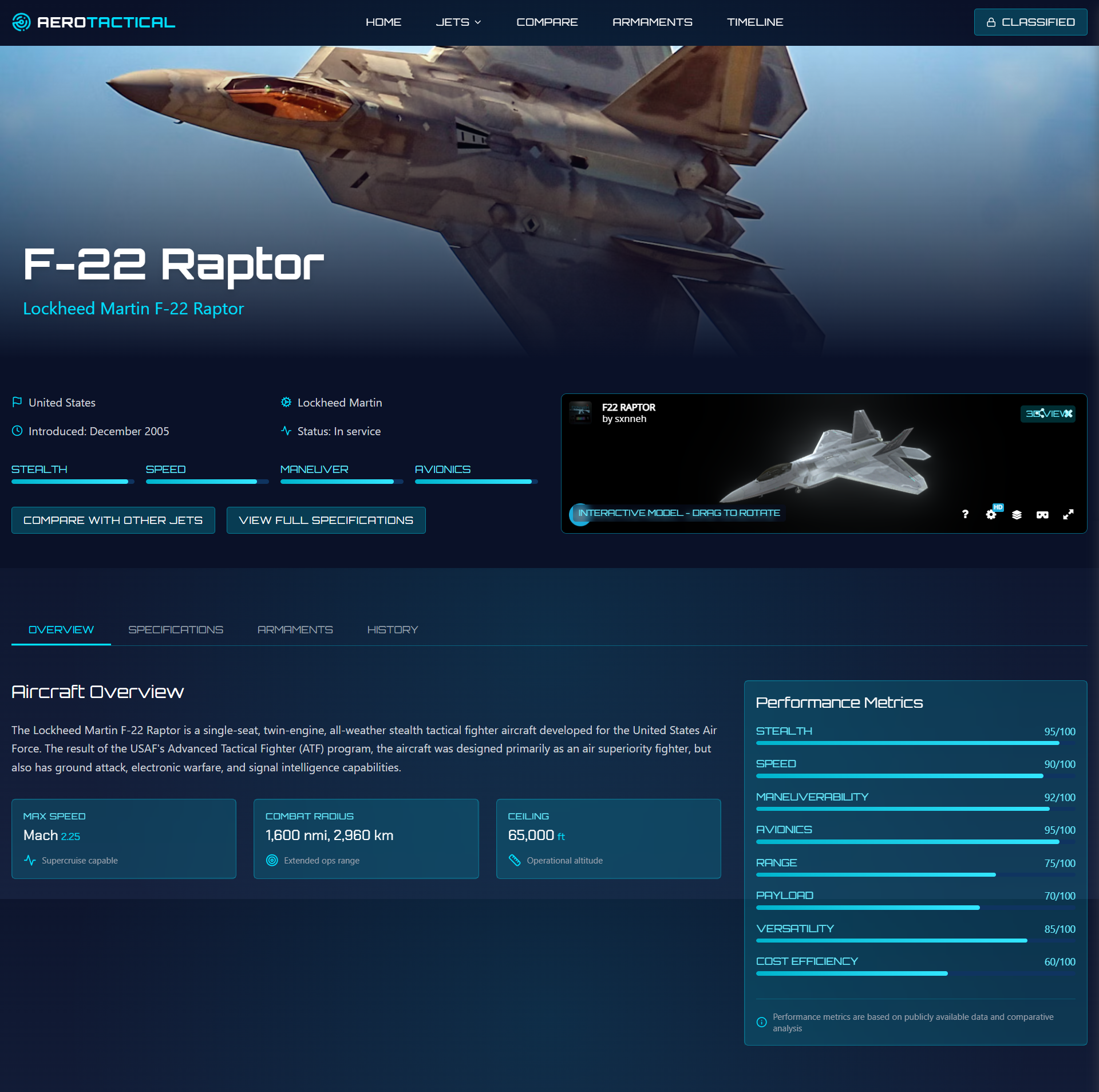Click the Cost Efficiency 60/100 metric bar
The width and height of the screenshot is (1099, 1092).
tap(915, 973)
